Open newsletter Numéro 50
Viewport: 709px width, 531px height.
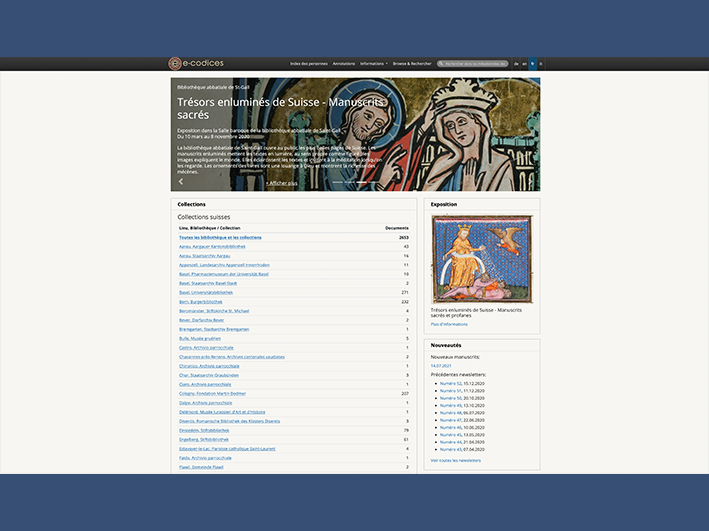(450, 398)
